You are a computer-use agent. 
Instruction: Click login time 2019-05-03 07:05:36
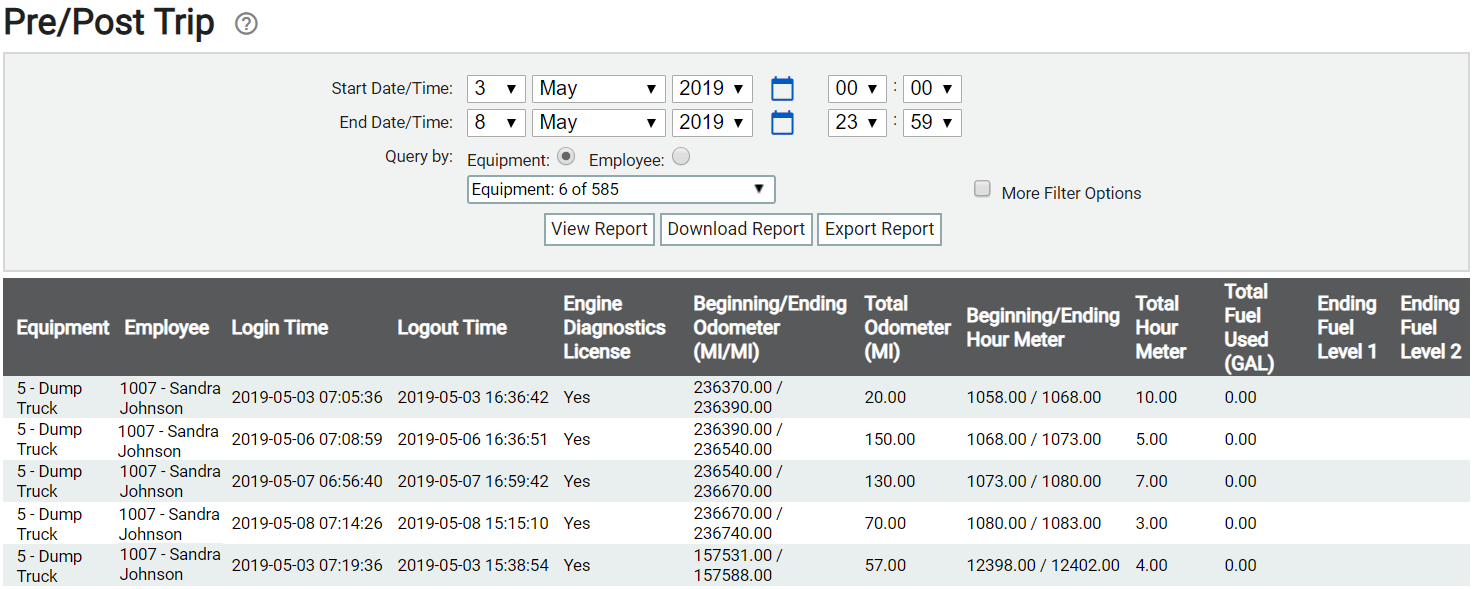click(x=307, y=398)
